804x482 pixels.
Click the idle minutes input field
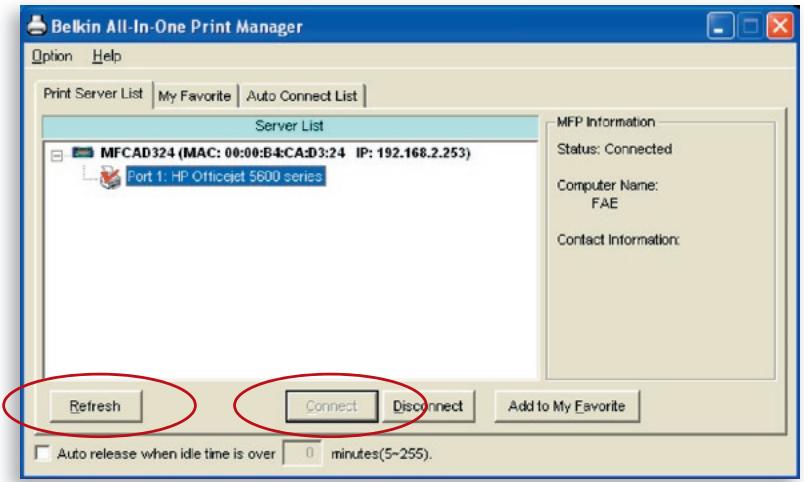[x=303, y=453]
